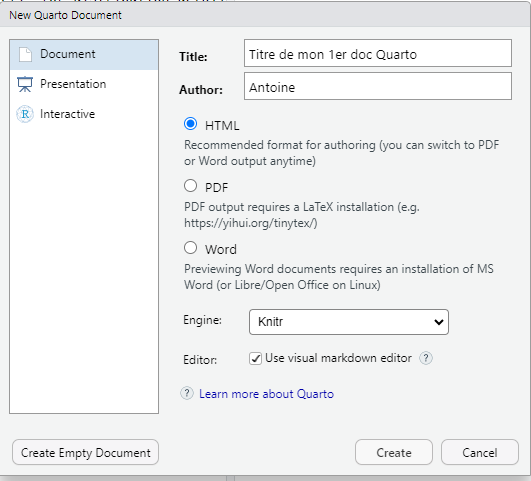
Task: Click Create Empty Document button
Action: click(85, 452)
